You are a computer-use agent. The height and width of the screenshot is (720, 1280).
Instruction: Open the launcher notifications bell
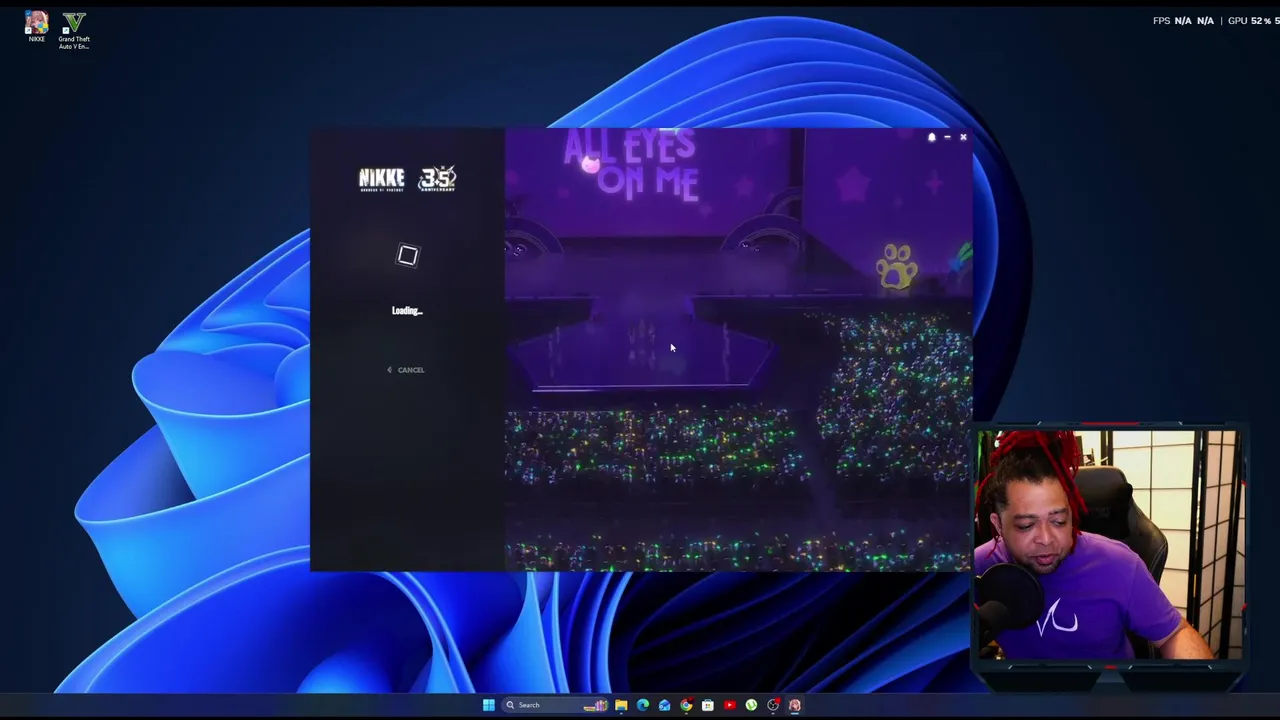coord(932,137)
